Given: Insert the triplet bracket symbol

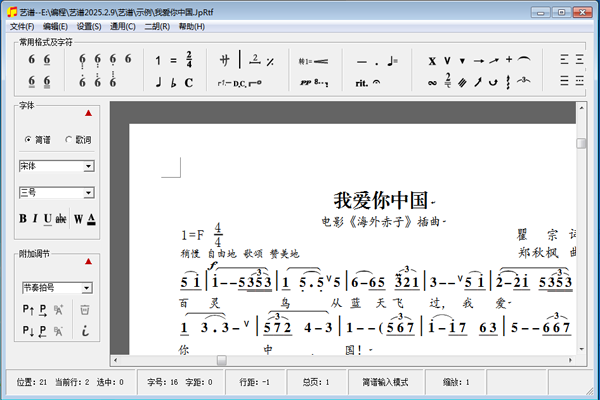Looking at the screenshot, I should click(x=523, y=80).
